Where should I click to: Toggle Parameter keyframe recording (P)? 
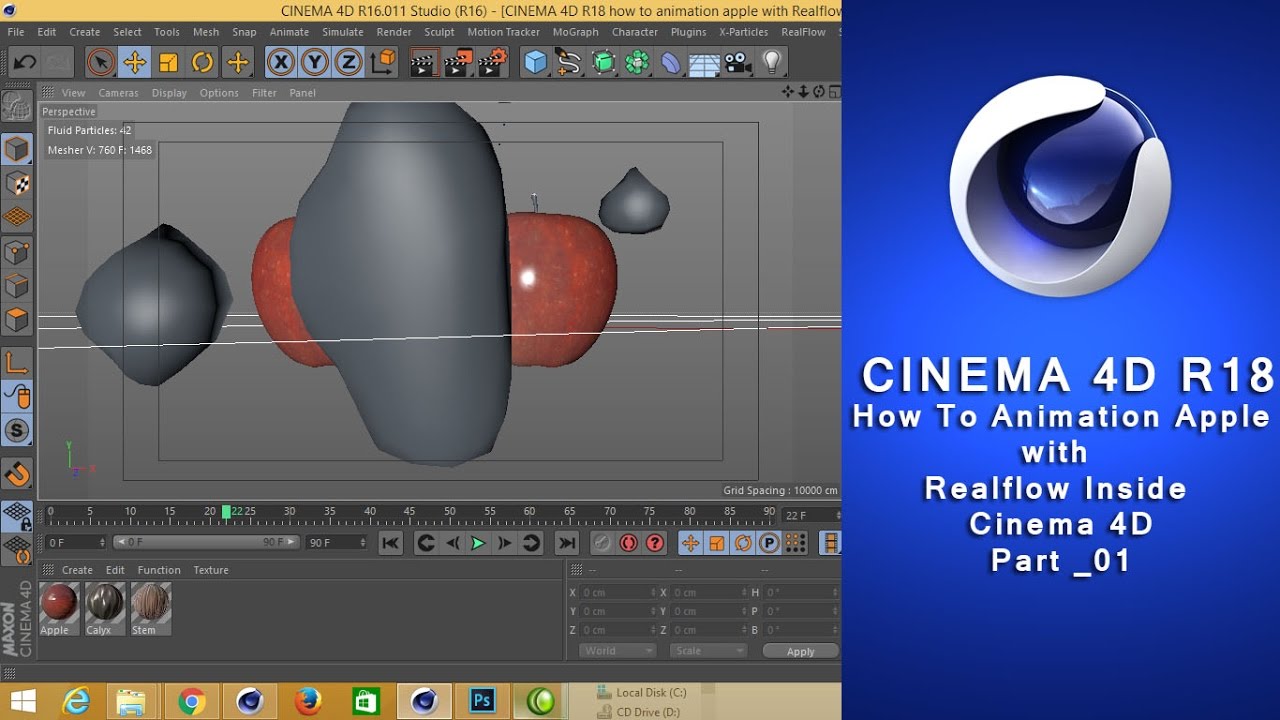coord(769,543)
